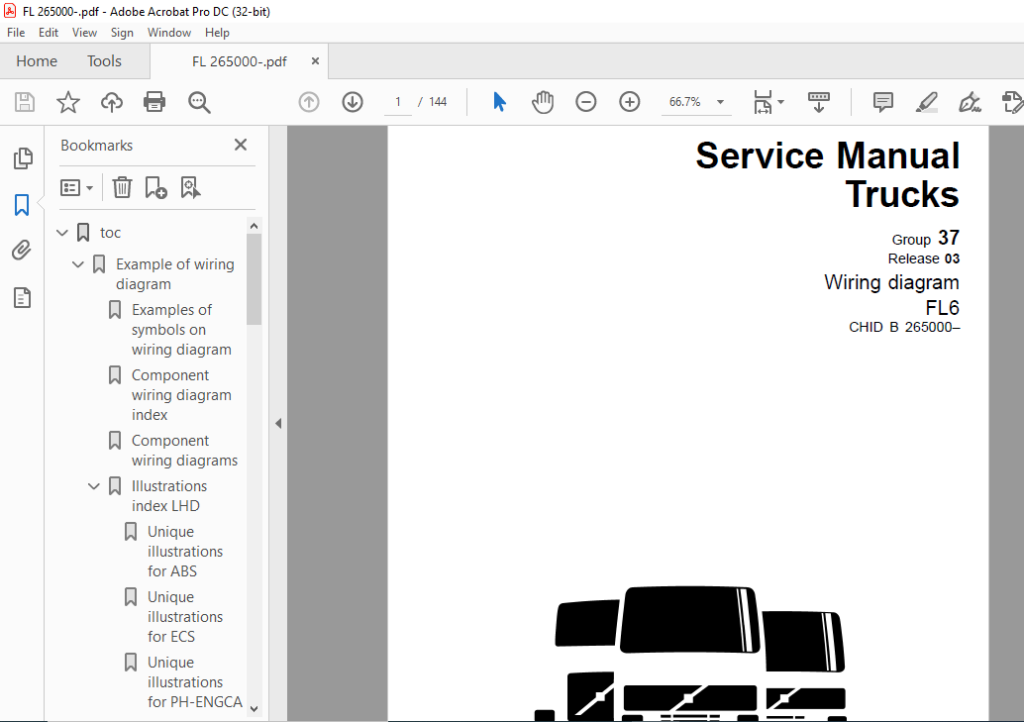Switch to the Home tab
This screenshot has height=722, width=1024.
pyautogui.click(x=37, y=61)
